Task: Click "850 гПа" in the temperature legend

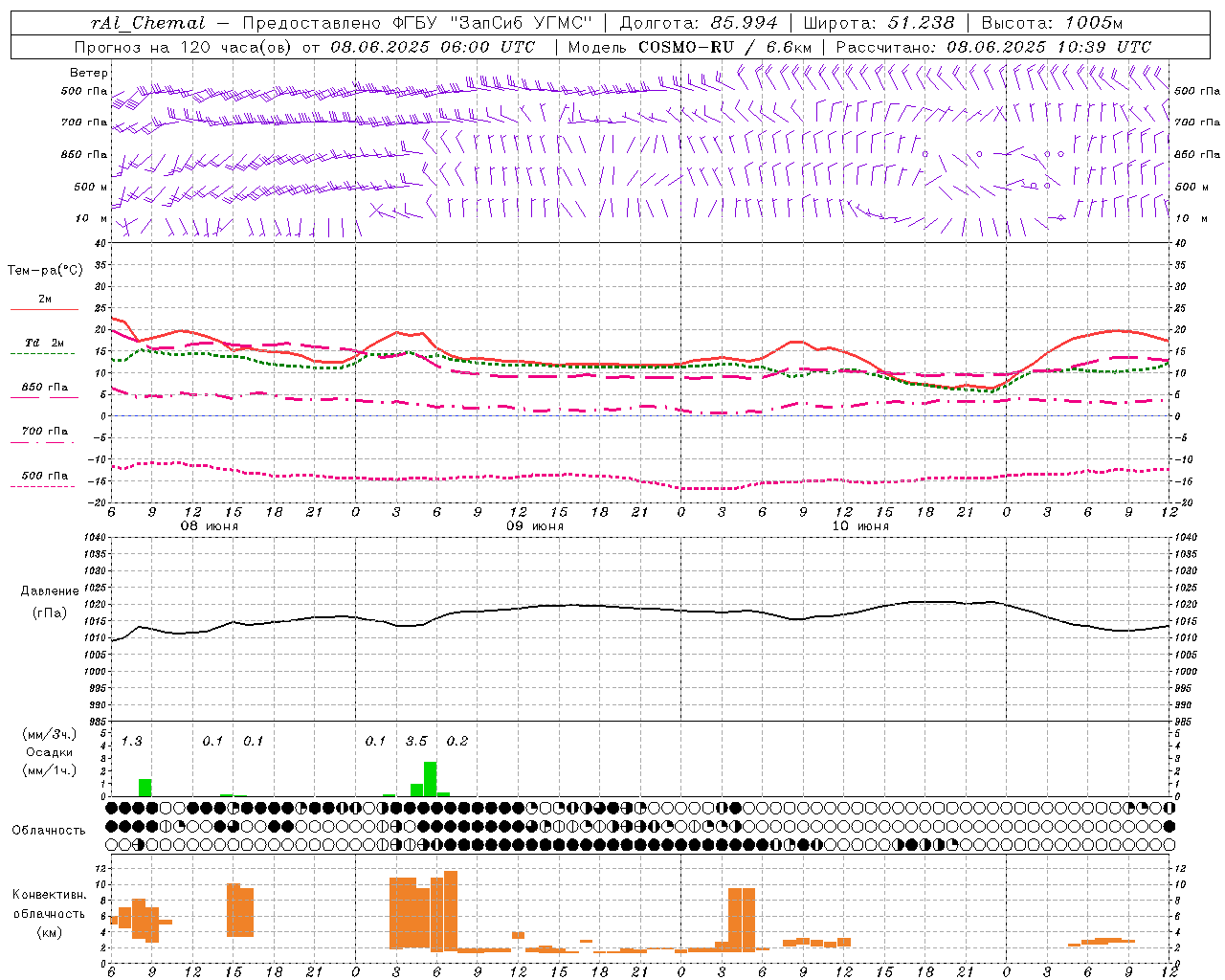Action: point(45,388)
